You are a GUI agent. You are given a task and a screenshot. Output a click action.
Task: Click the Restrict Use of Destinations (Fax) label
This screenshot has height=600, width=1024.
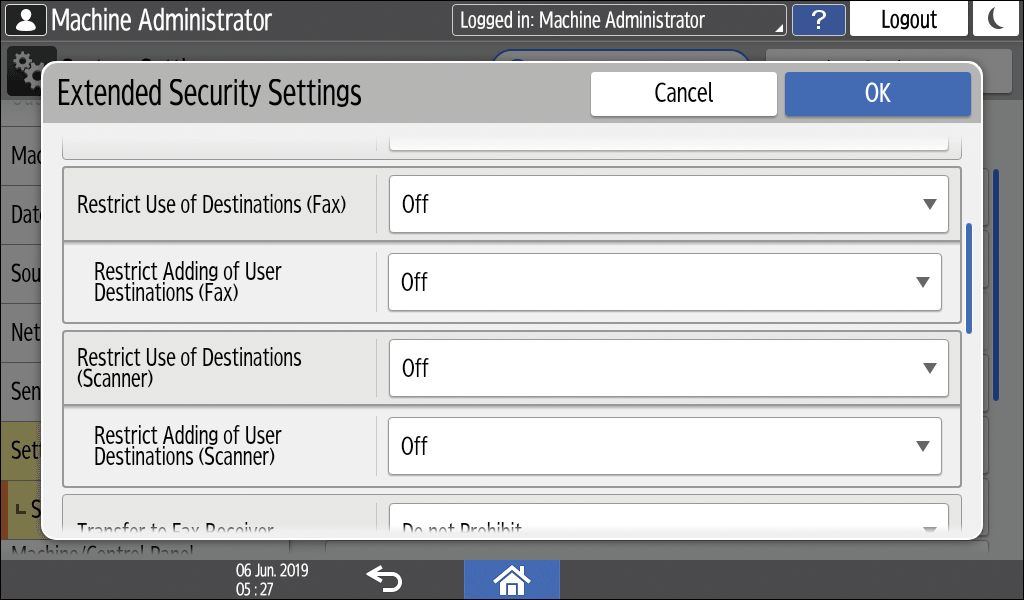pos(211,205)
